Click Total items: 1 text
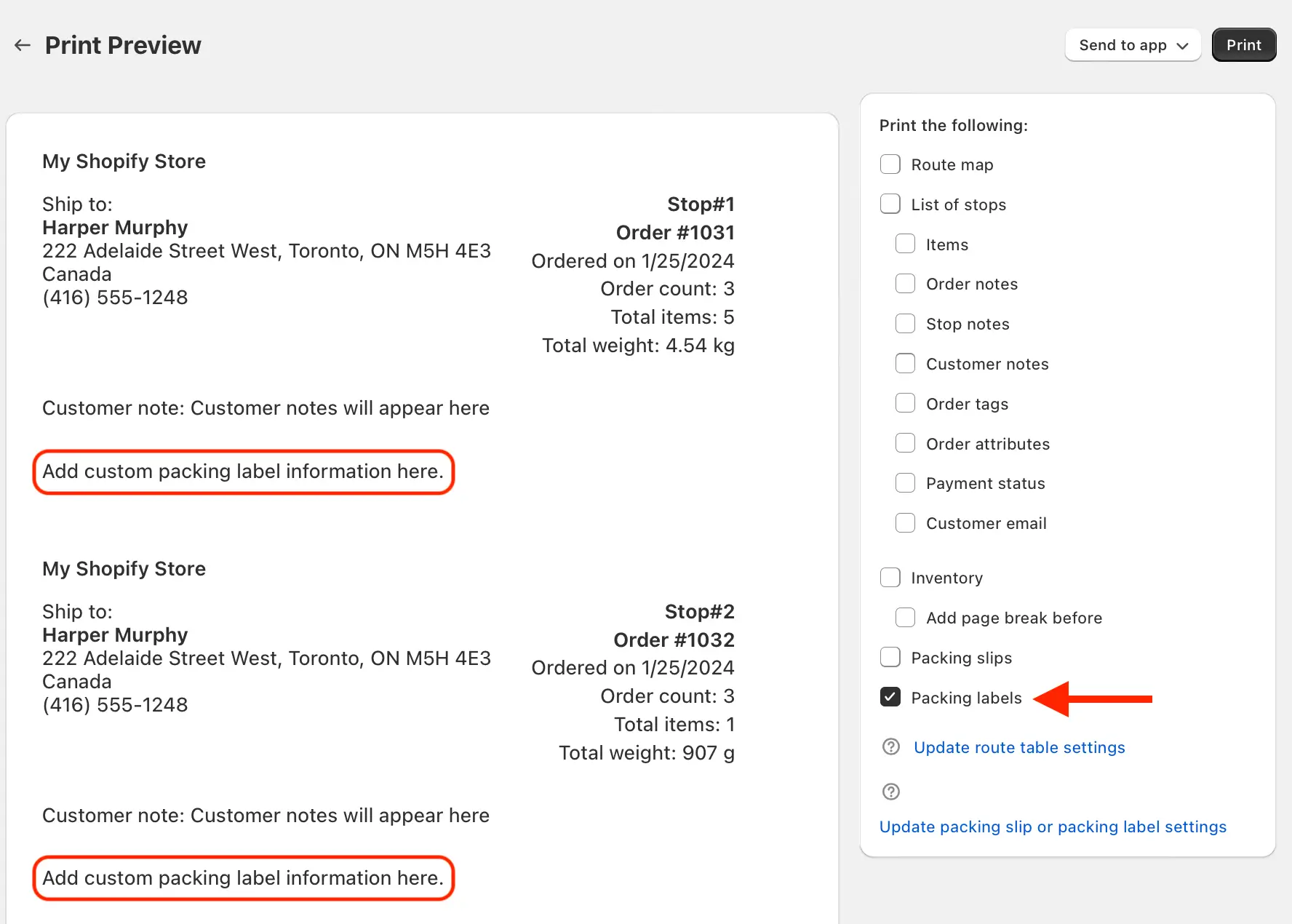This screenshot has width=1292, height=924. pos(674,725)
